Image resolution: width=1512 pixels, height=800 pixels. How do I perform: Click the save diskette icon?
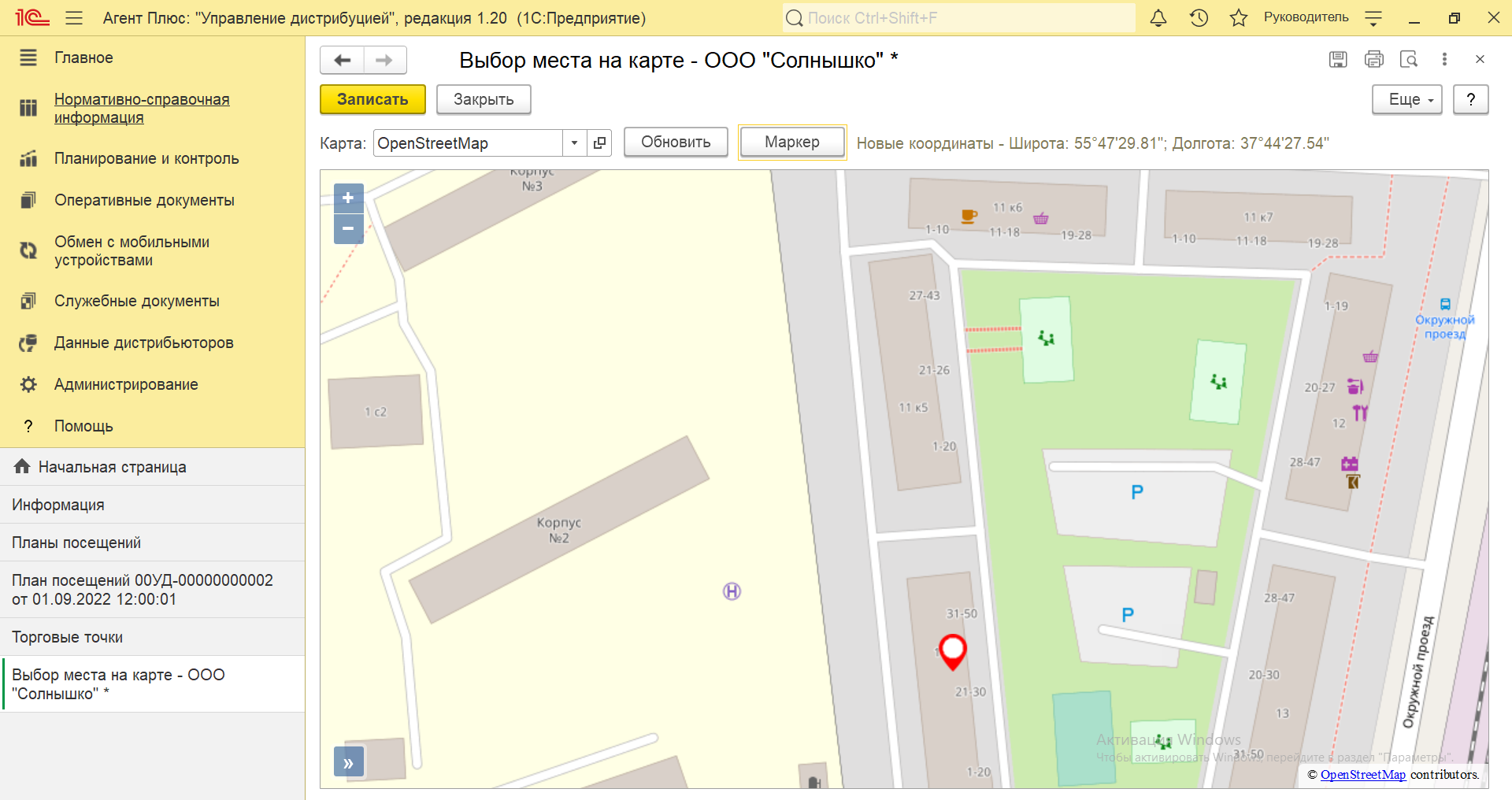1338,59
